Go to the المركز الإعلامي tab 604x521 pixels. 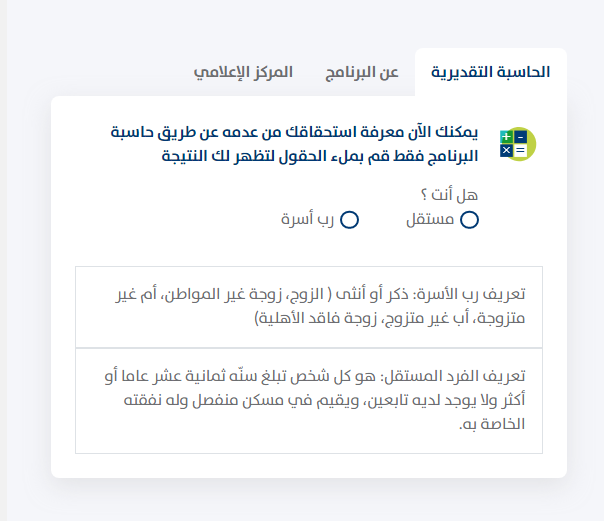(243, 73)
